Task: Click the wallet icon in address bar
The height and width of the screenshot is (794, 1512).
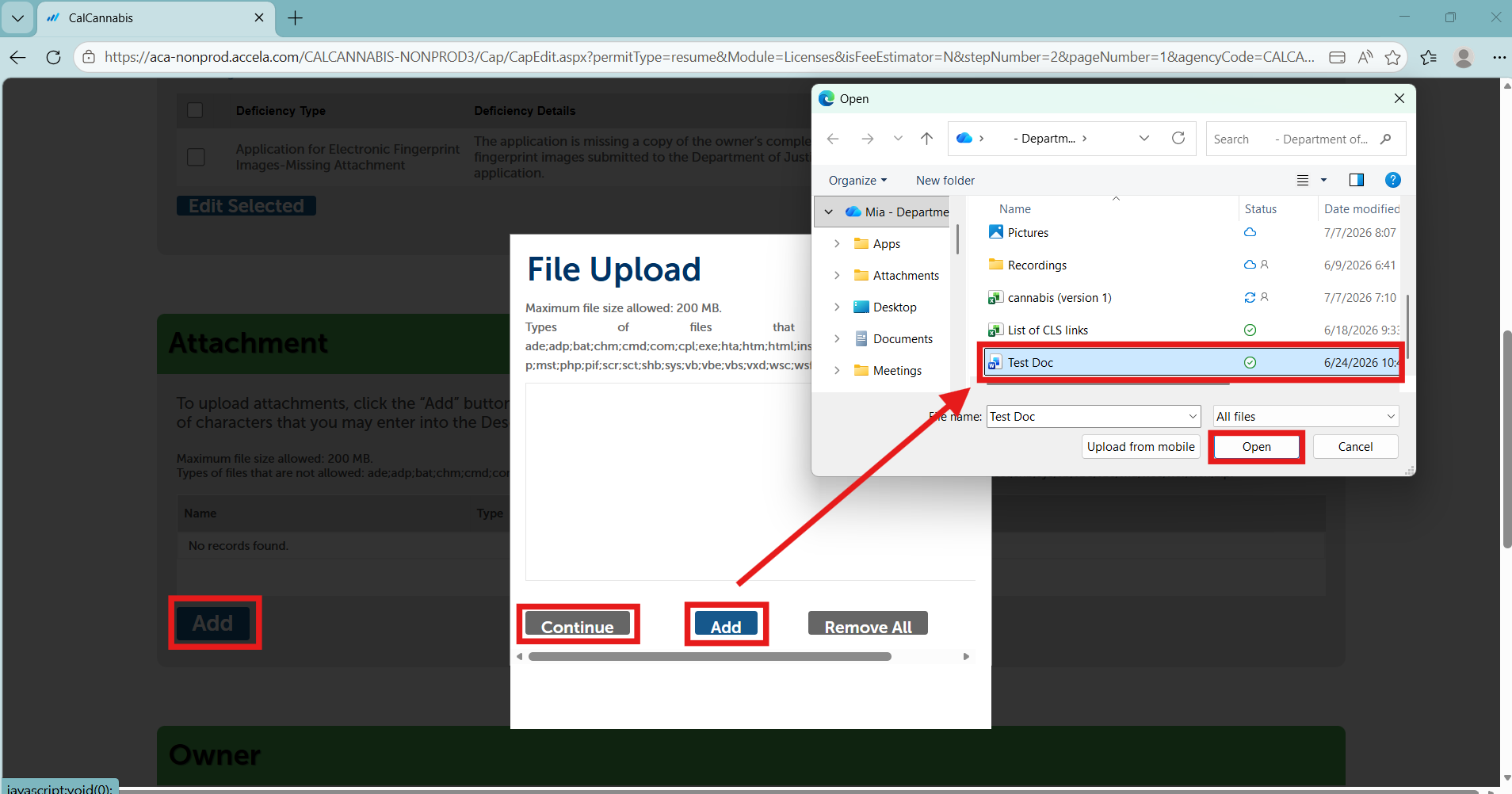Action: click(x=1337, y=57)
